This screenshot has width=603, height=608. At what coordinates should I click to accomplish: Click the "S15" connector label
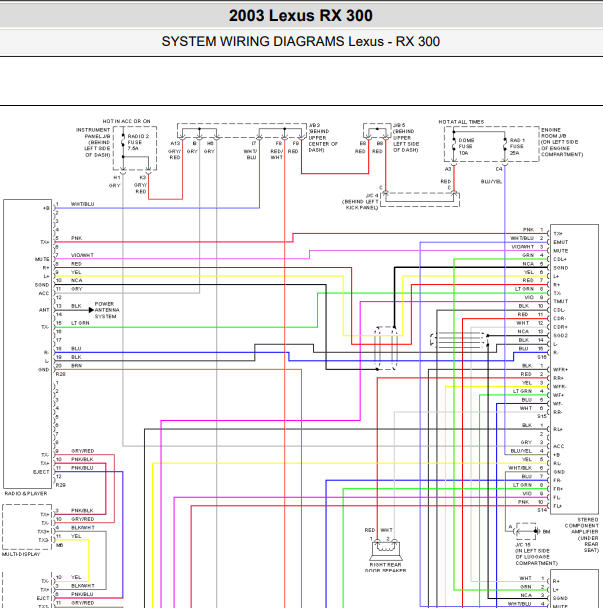point(542,416)
